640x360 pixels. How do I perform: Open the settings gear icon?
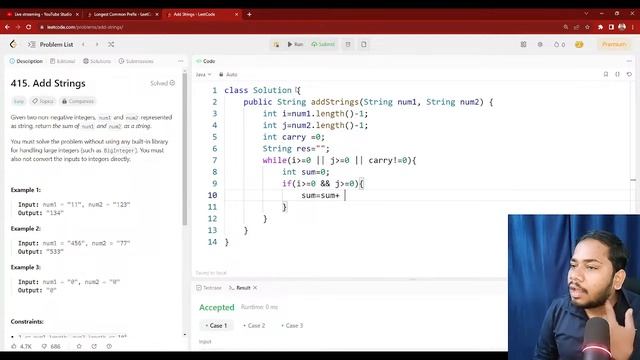point(540,44)
